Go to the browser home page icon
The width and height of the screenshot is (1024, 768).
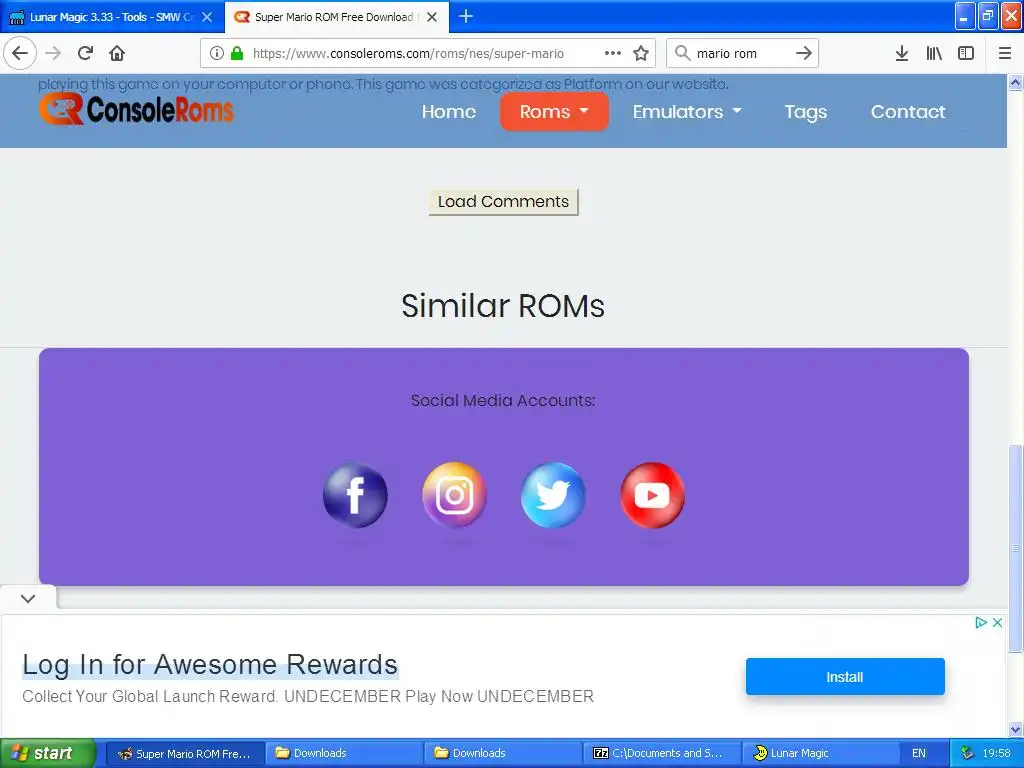117,53
